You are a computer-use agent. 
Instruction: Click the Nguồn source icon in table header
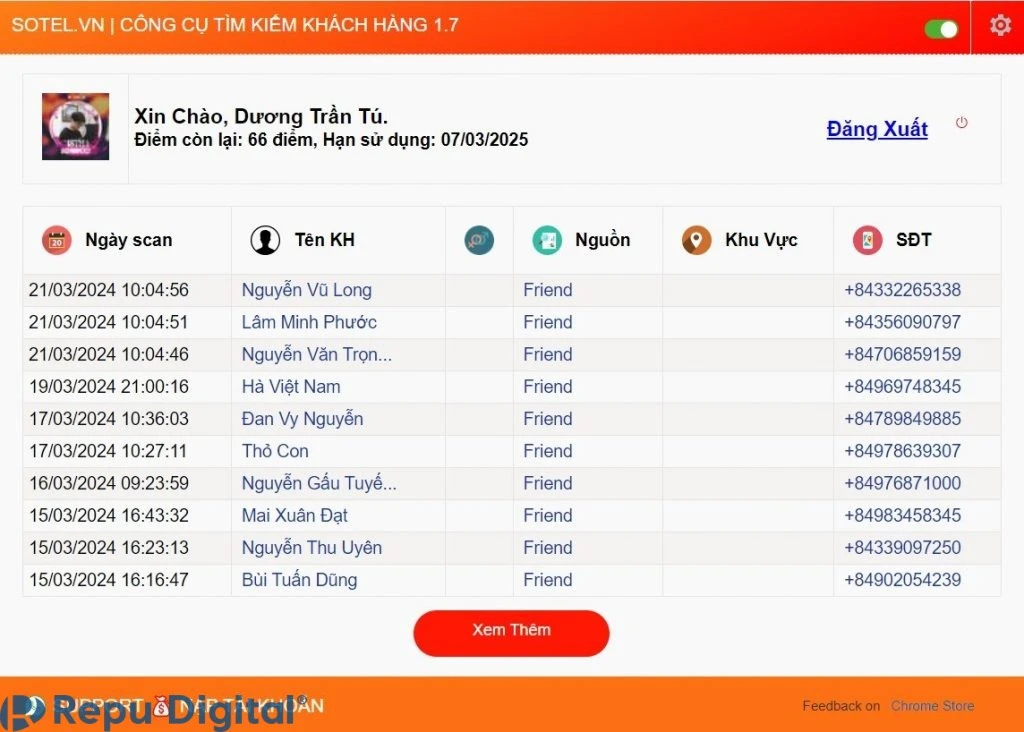[546, 240]
